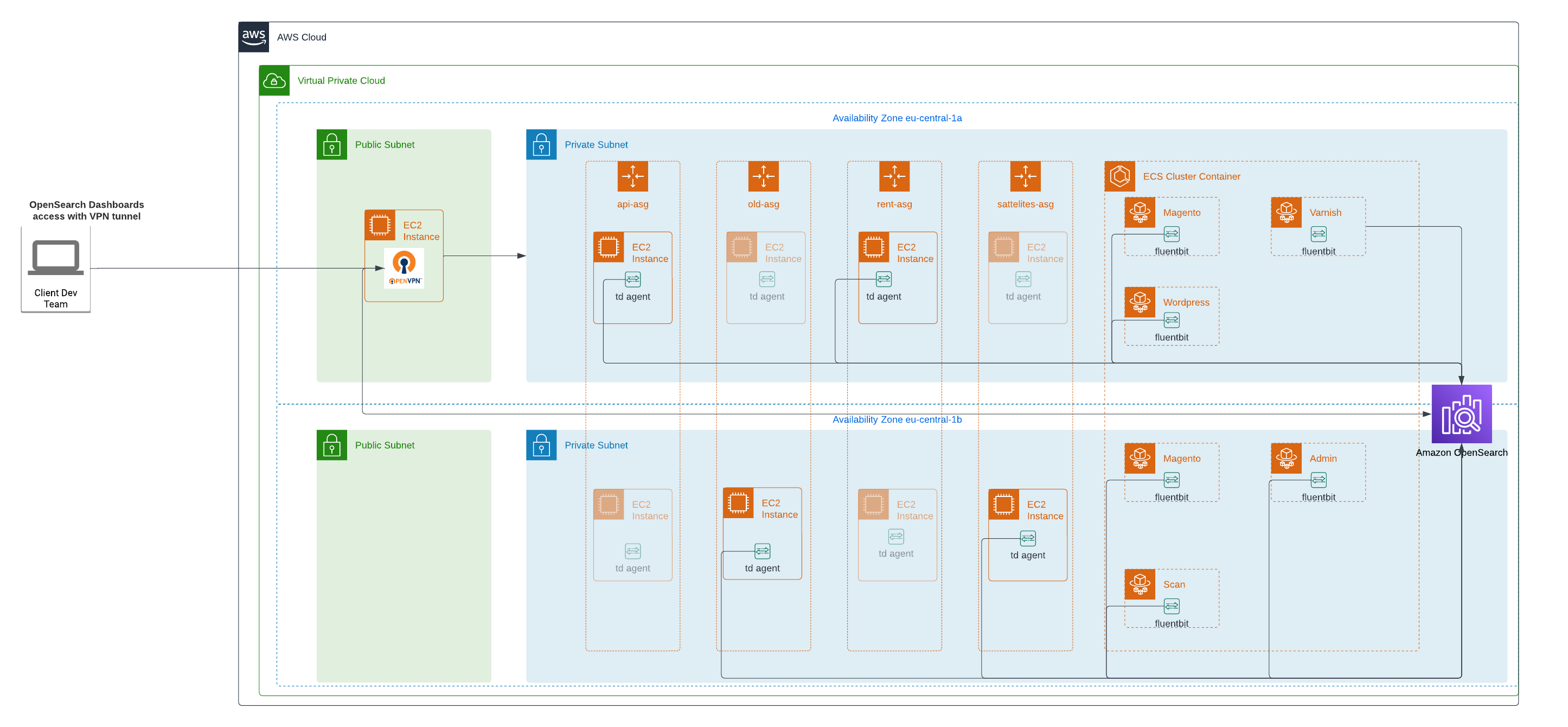Click the ECS Cluster Container icon

[1120, 176]
